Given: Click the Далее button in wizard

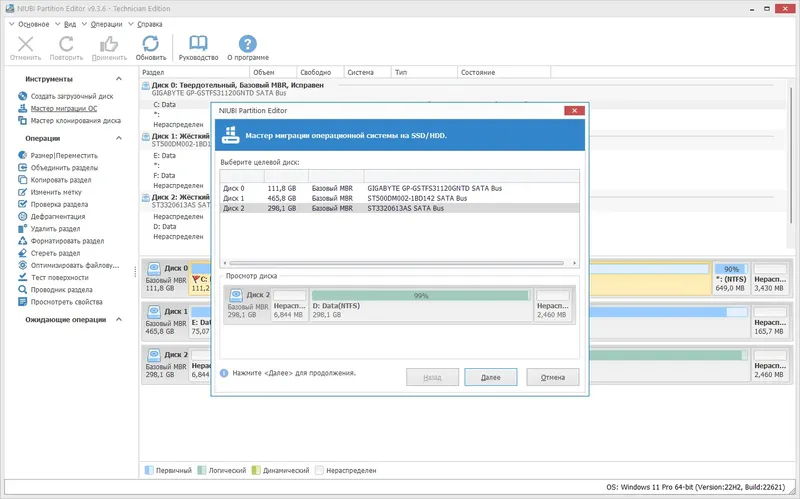Looking at the screenshot, I should (491, 377).
